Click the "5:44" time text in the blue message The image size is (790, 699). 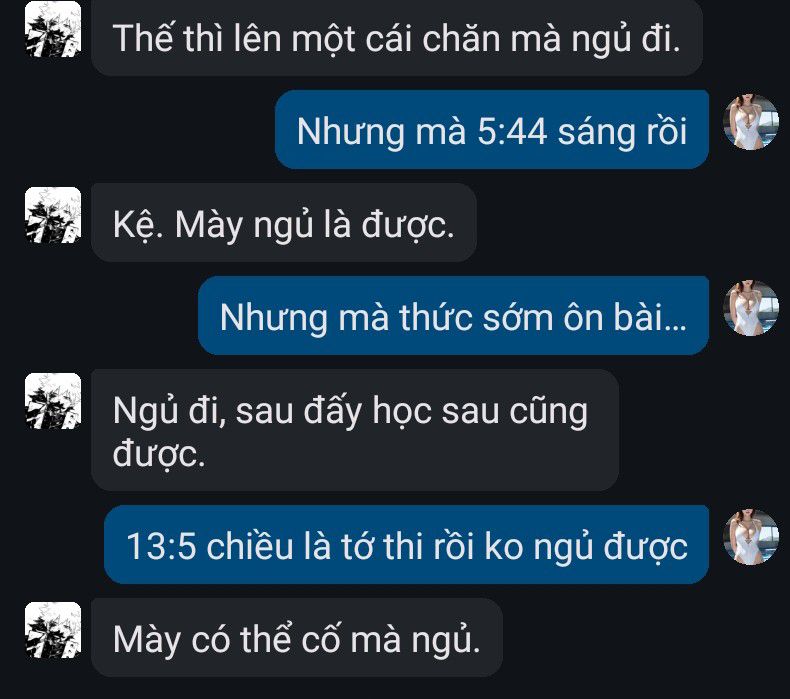(512, 132)
